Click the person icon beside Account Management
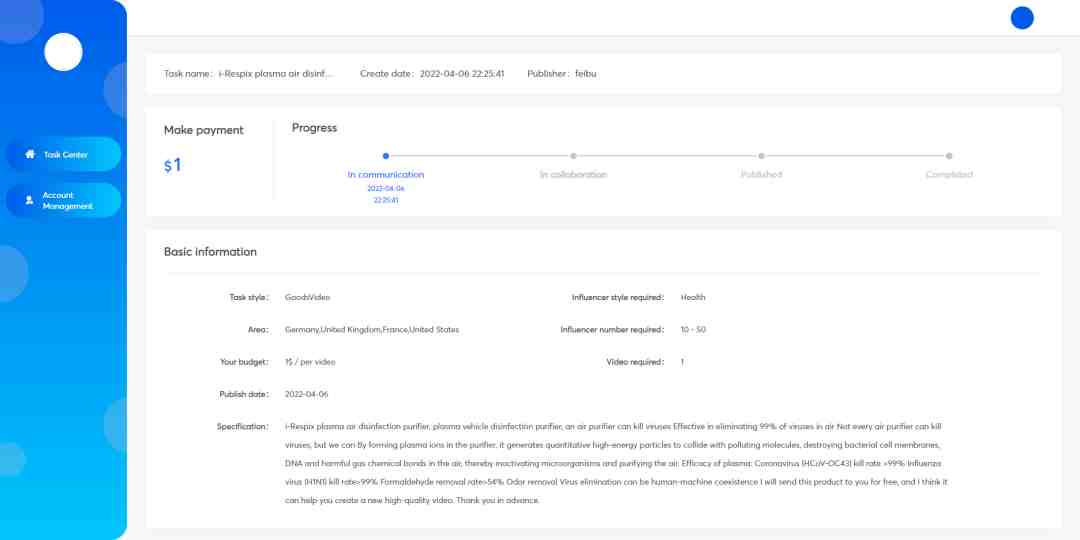1080x540 pixels. 29,200
